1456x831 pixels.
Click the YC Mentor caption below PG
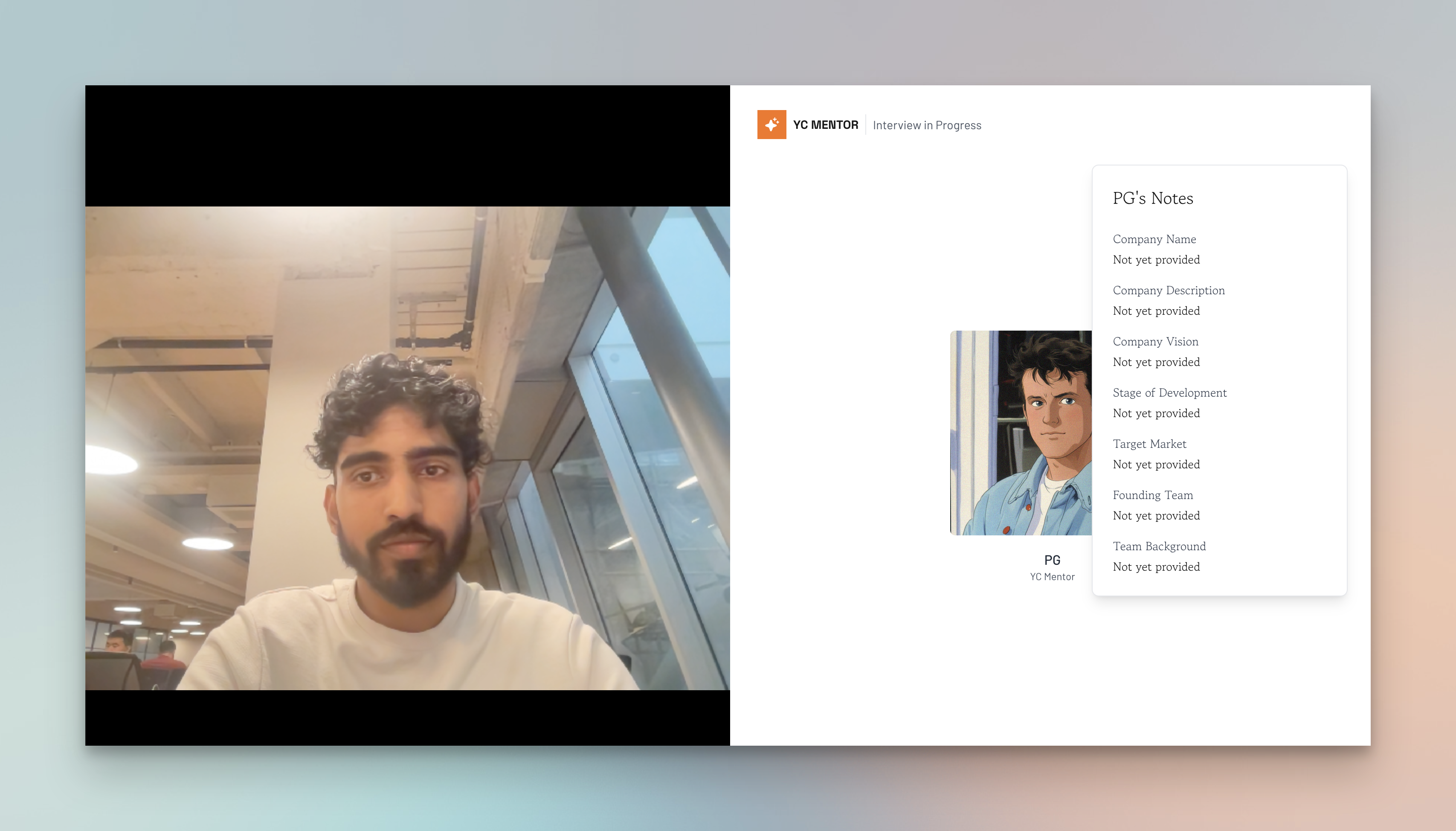click(x=1052, y=576)
